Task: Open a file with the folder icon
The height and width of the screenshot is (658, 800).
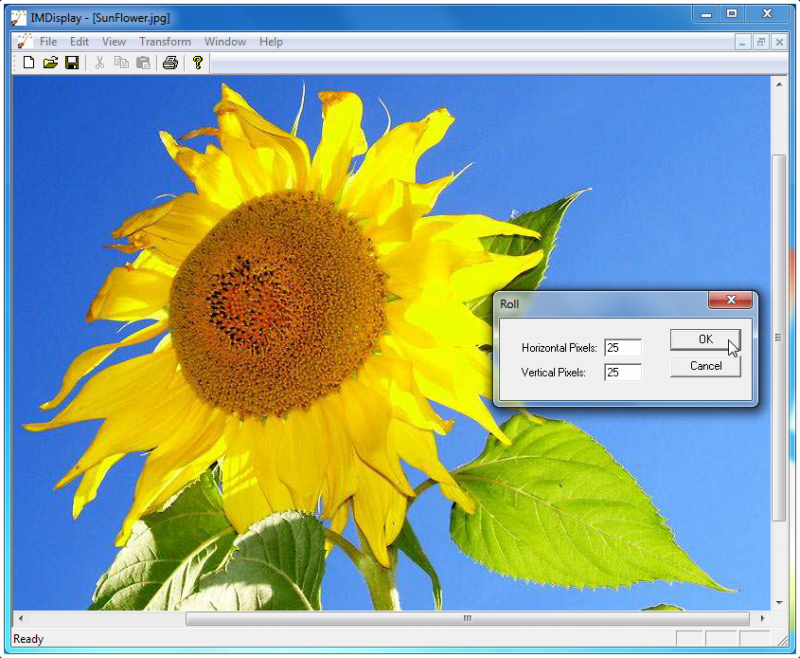Action: [x=50, y=63]
